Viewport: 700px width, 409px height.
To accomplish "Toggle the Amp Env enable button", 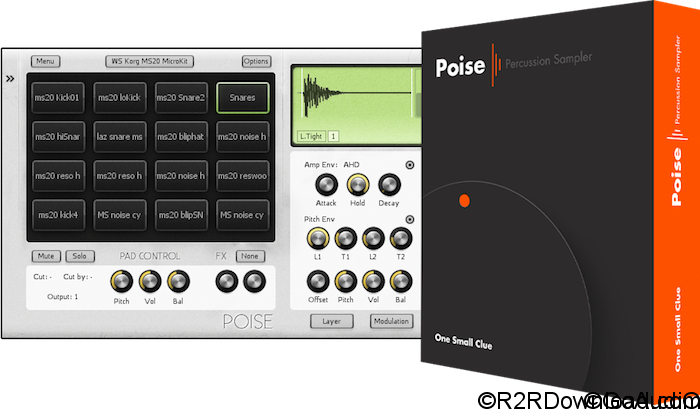I will (x=410, y=165).
